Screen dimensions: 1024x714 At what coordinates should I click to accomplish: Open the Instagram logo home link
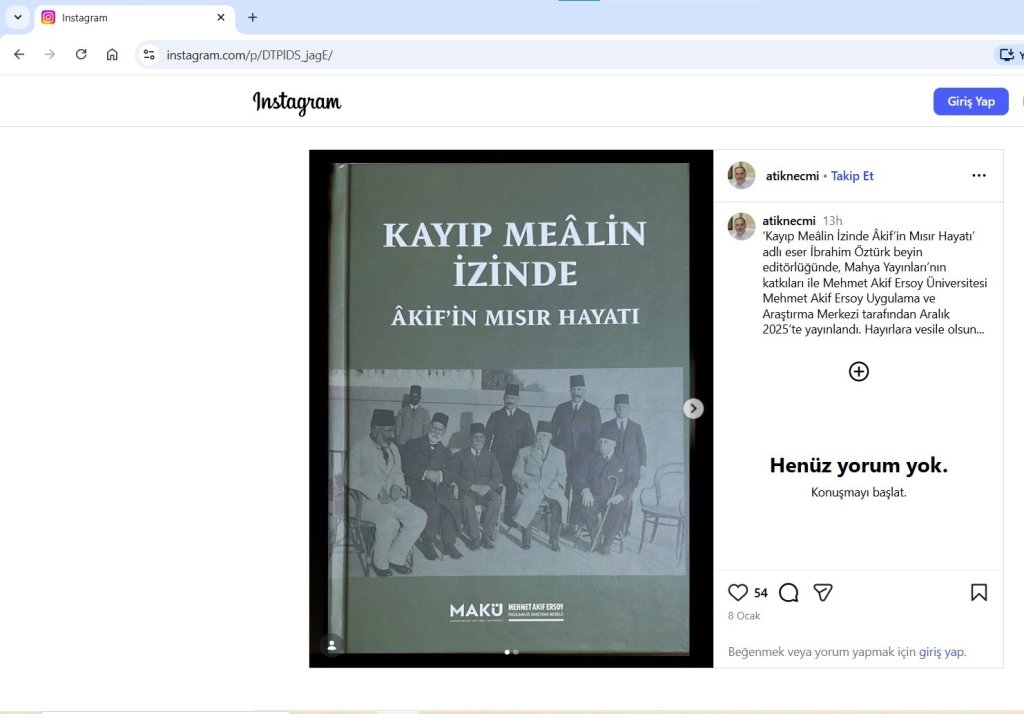point(296,102)
